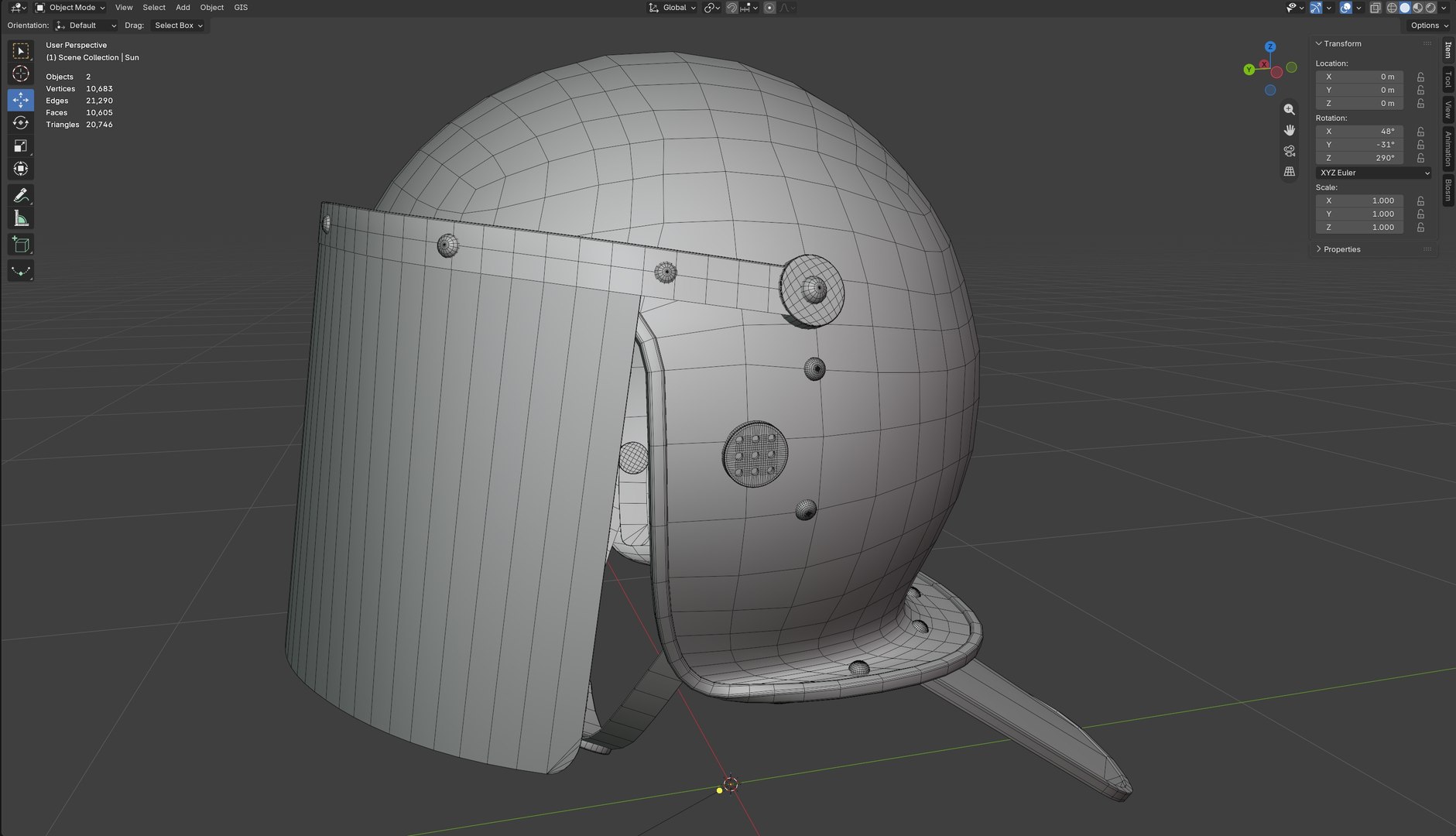The width and height of the screenshot is (1456, 836).
Task: Click the Zoom view magnifier icon
Action: point(1289,109)
